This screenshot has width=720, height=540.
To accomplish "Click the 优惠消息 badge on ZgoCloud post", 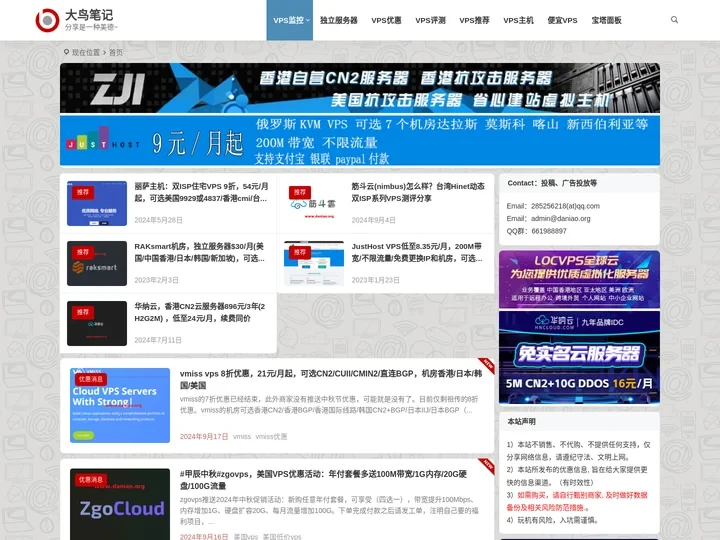I will point(91,479).
